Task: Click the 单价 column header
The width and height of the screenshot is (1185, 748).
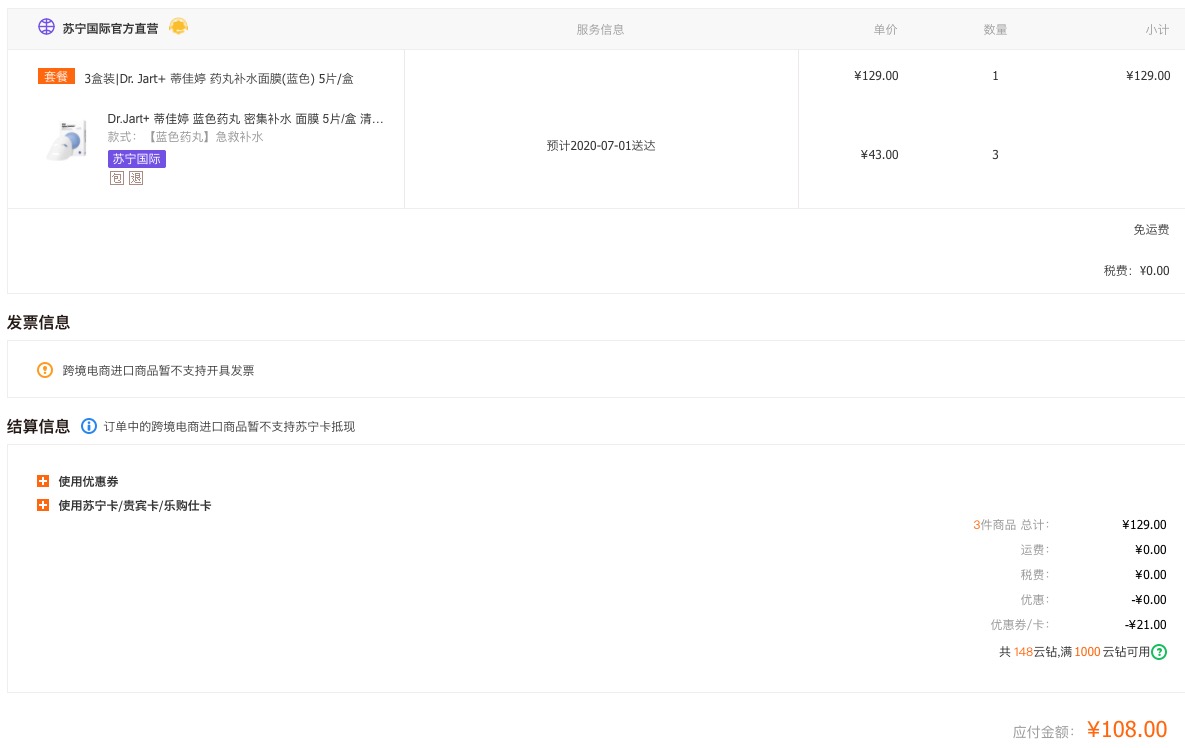Action: [x=886, y=29]
